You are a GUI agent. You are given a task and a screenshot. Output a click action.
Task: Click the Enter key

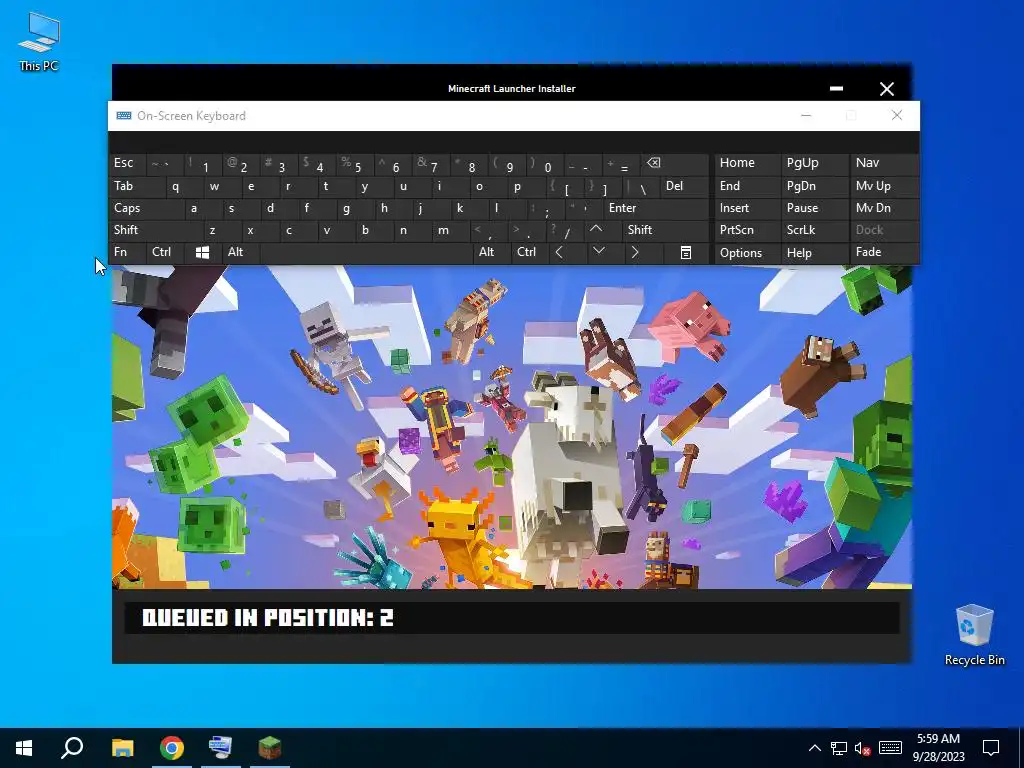point(656,208)
